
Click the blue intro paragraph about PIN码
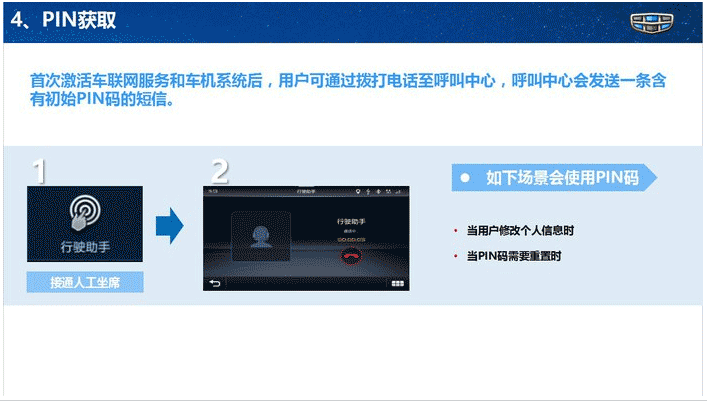point(348,90)
